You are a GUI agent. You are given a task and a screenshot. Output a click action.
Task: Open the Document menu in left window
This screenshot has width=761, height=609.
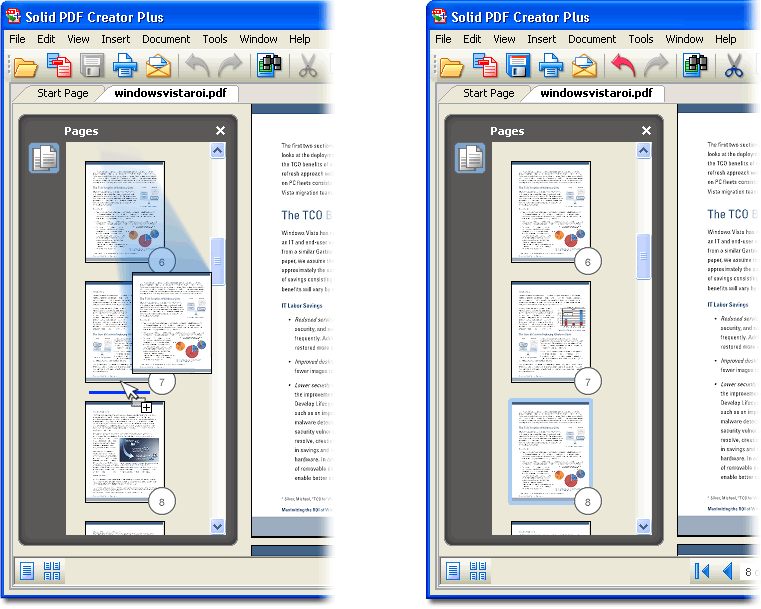point(166,39)
